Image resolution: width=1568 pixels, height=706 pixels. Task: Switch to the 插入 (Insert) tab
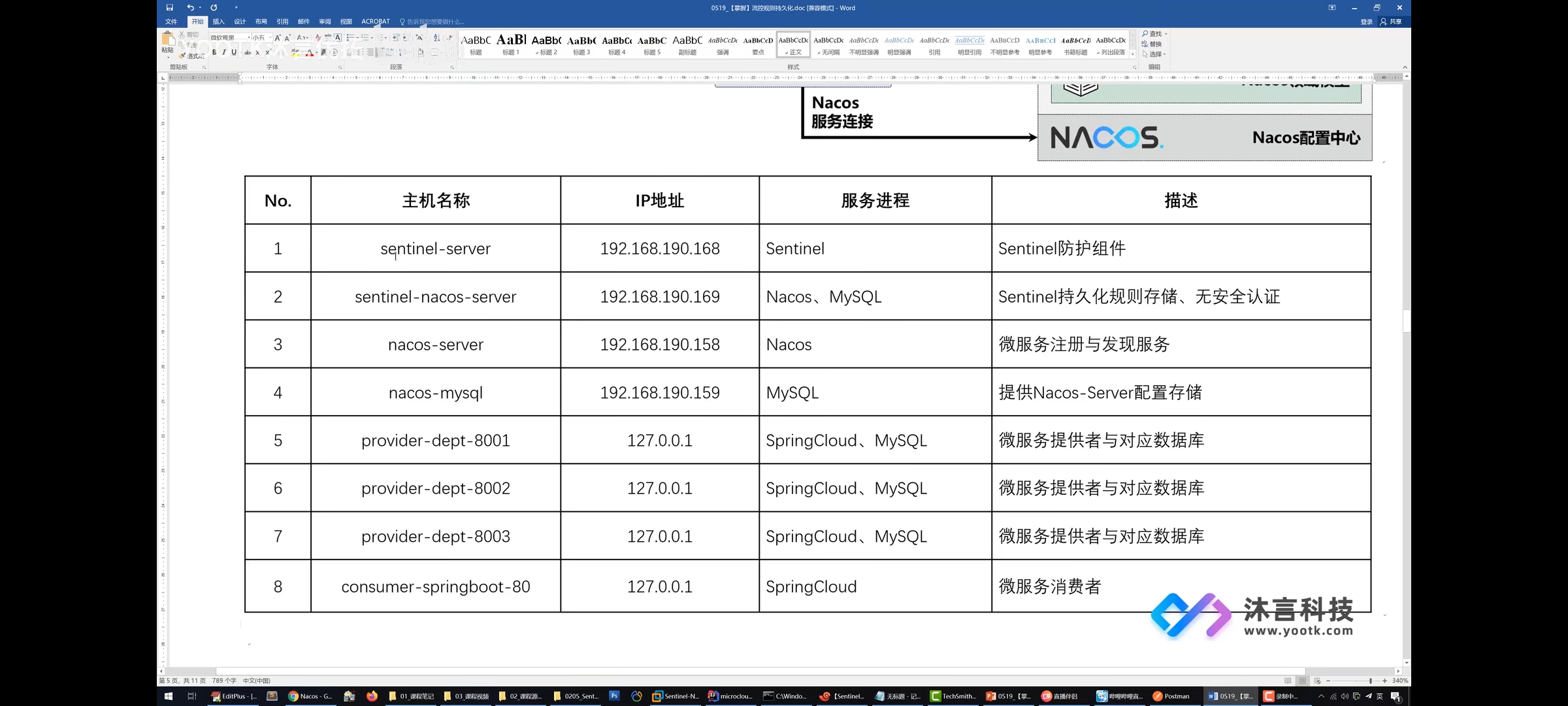pyautogui.click(x=218, y=22)
